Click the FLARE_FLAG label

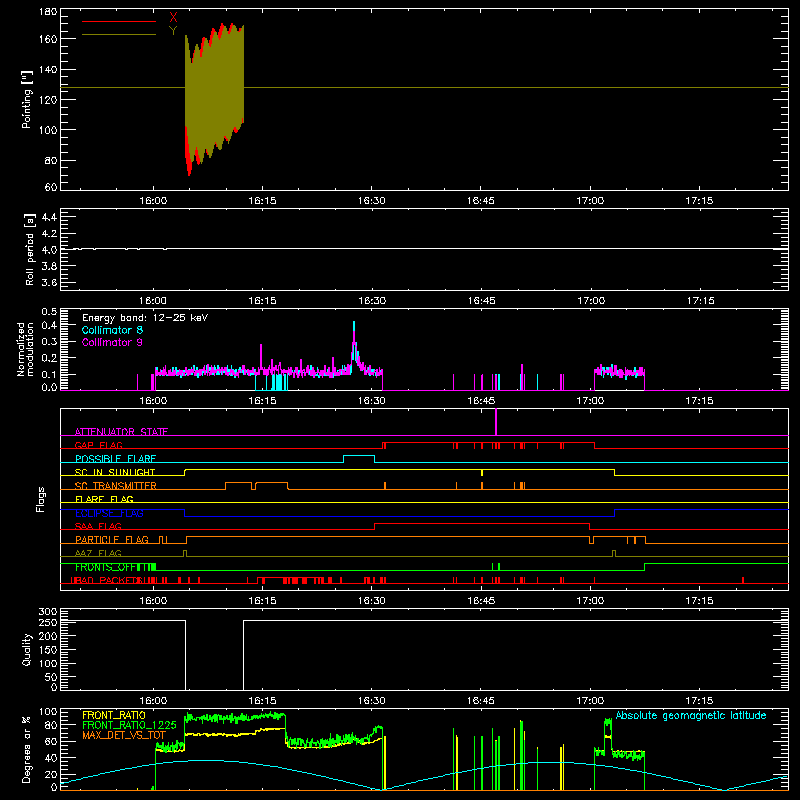104,499
